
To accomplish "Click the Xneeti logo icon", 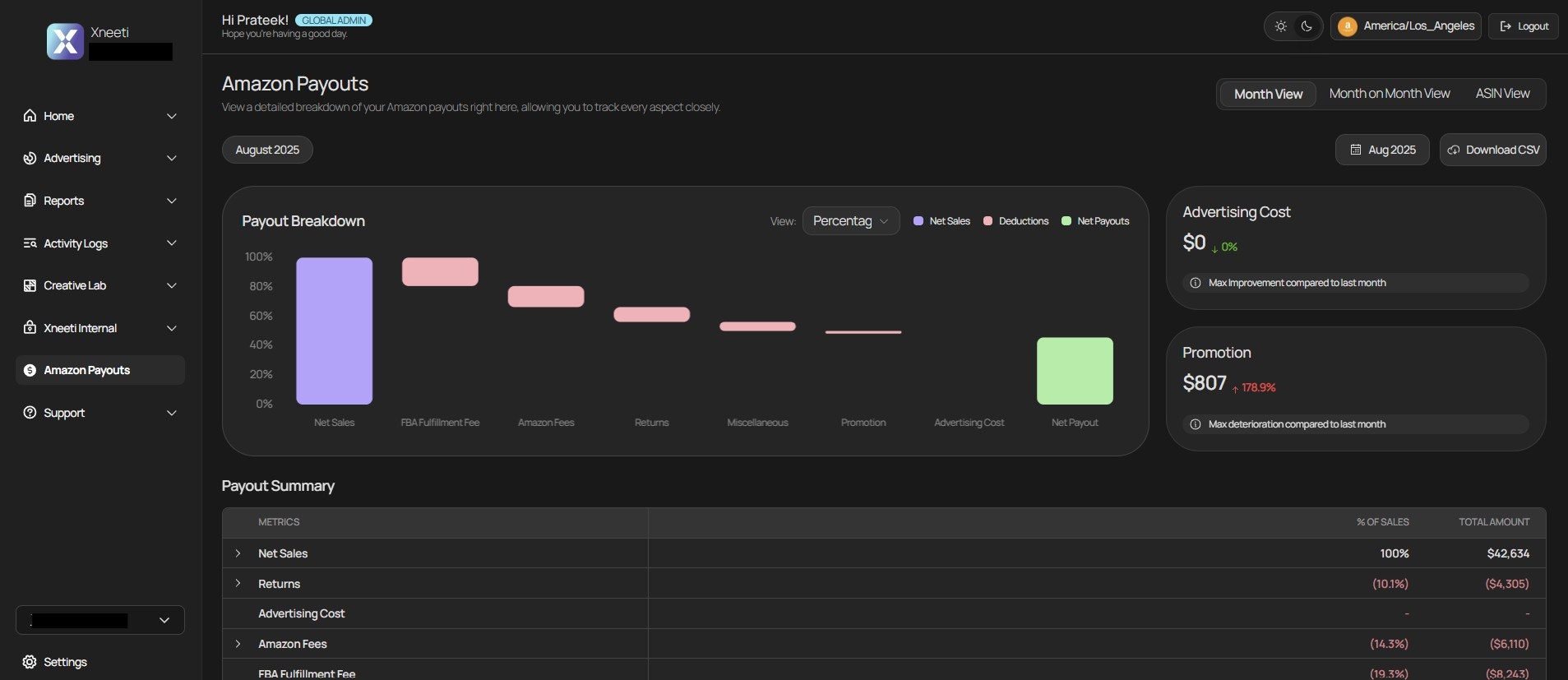I will [65, 41].
